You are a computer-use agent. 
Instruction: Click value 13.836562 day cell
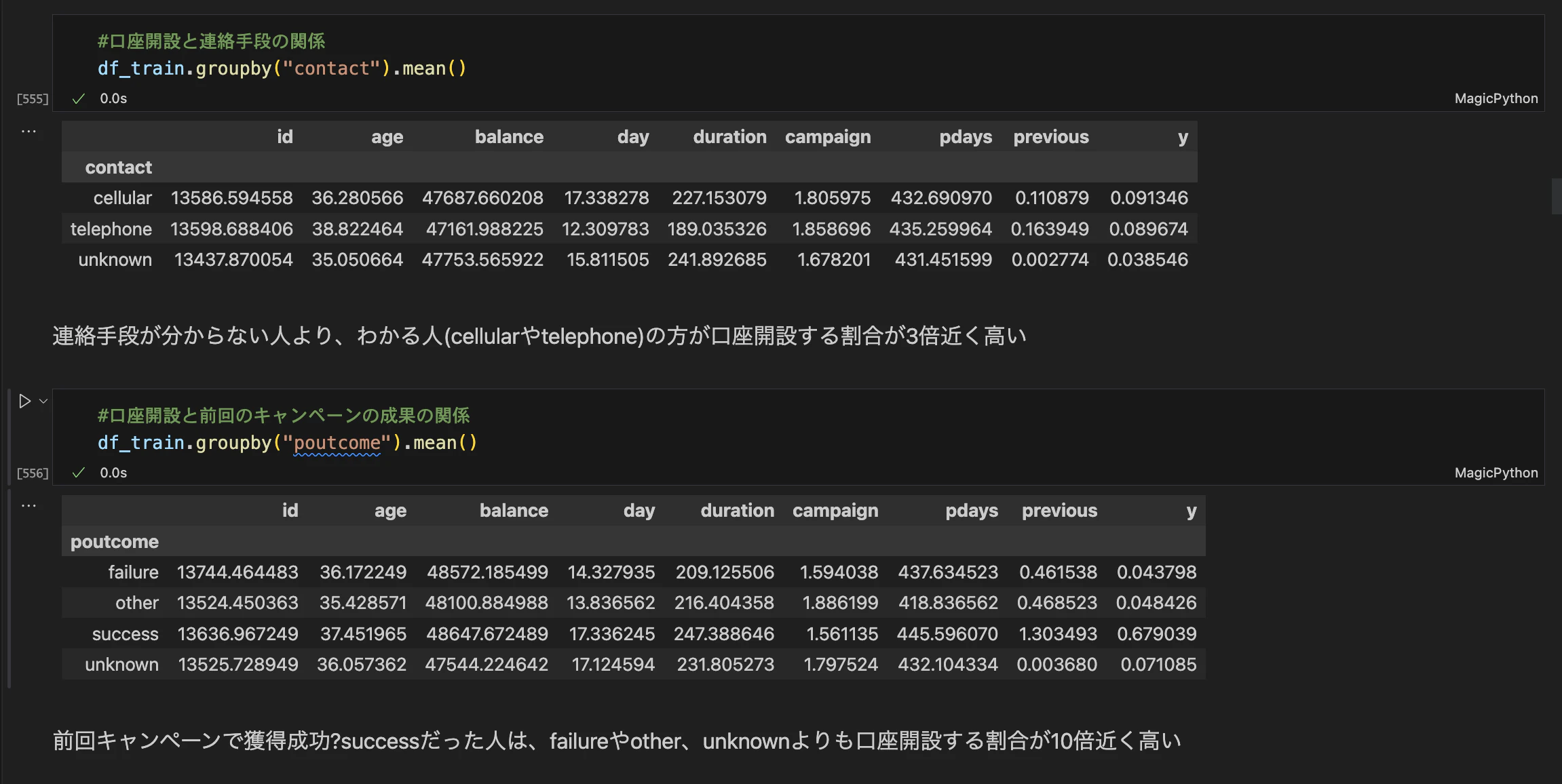tap(611, 603)
